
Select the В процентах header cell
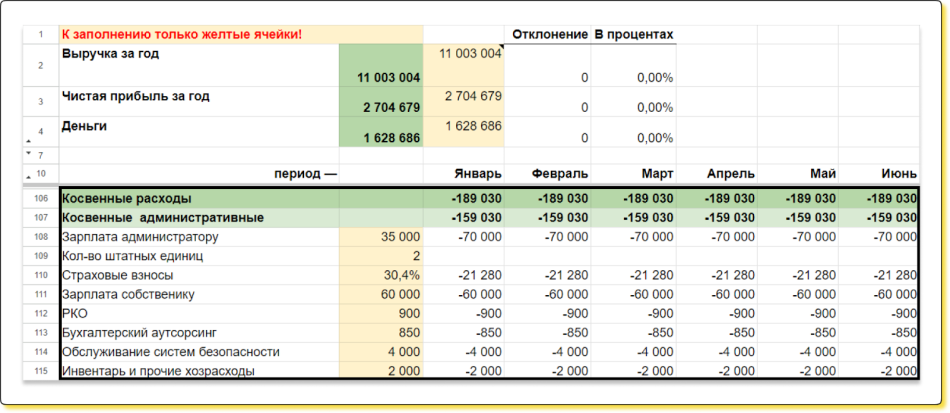[634, 35]
